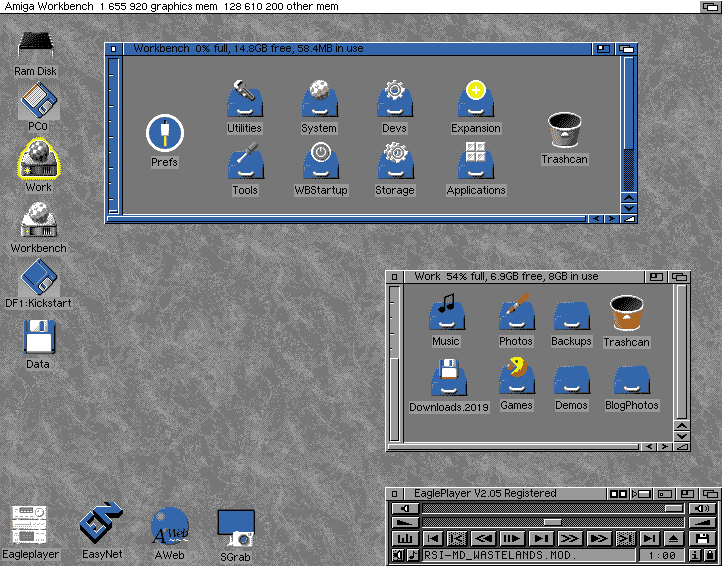Save module with the floppy disk button

702,538
